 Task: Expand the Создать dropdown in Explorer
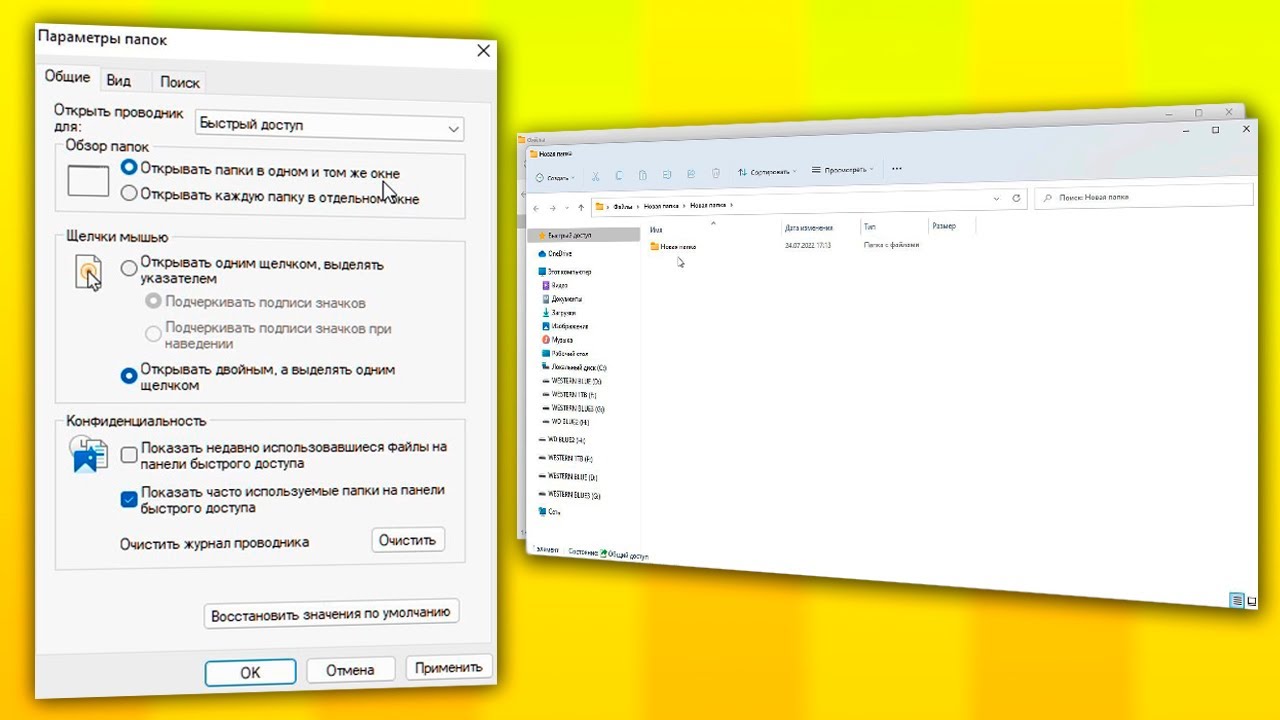[x=554, y=178]
